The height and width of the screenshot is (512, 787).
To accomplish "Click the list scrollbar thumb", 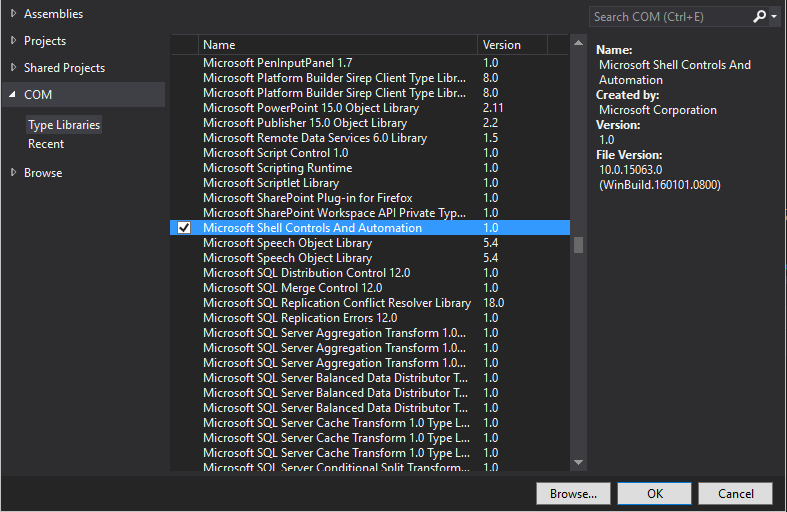I will (578, 245).
